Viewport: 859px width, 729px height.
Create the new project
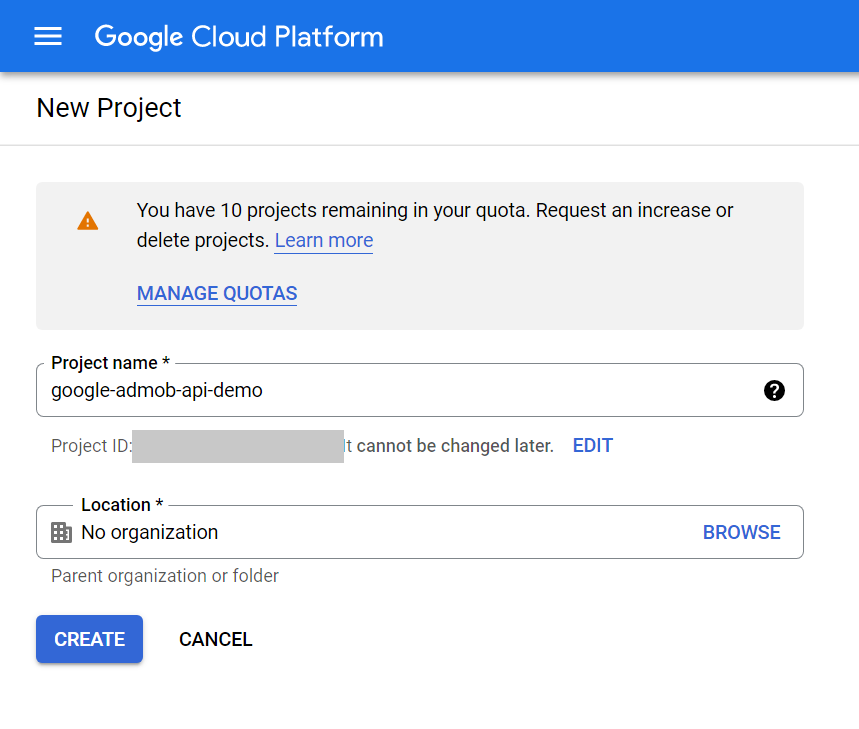(89, 639)
